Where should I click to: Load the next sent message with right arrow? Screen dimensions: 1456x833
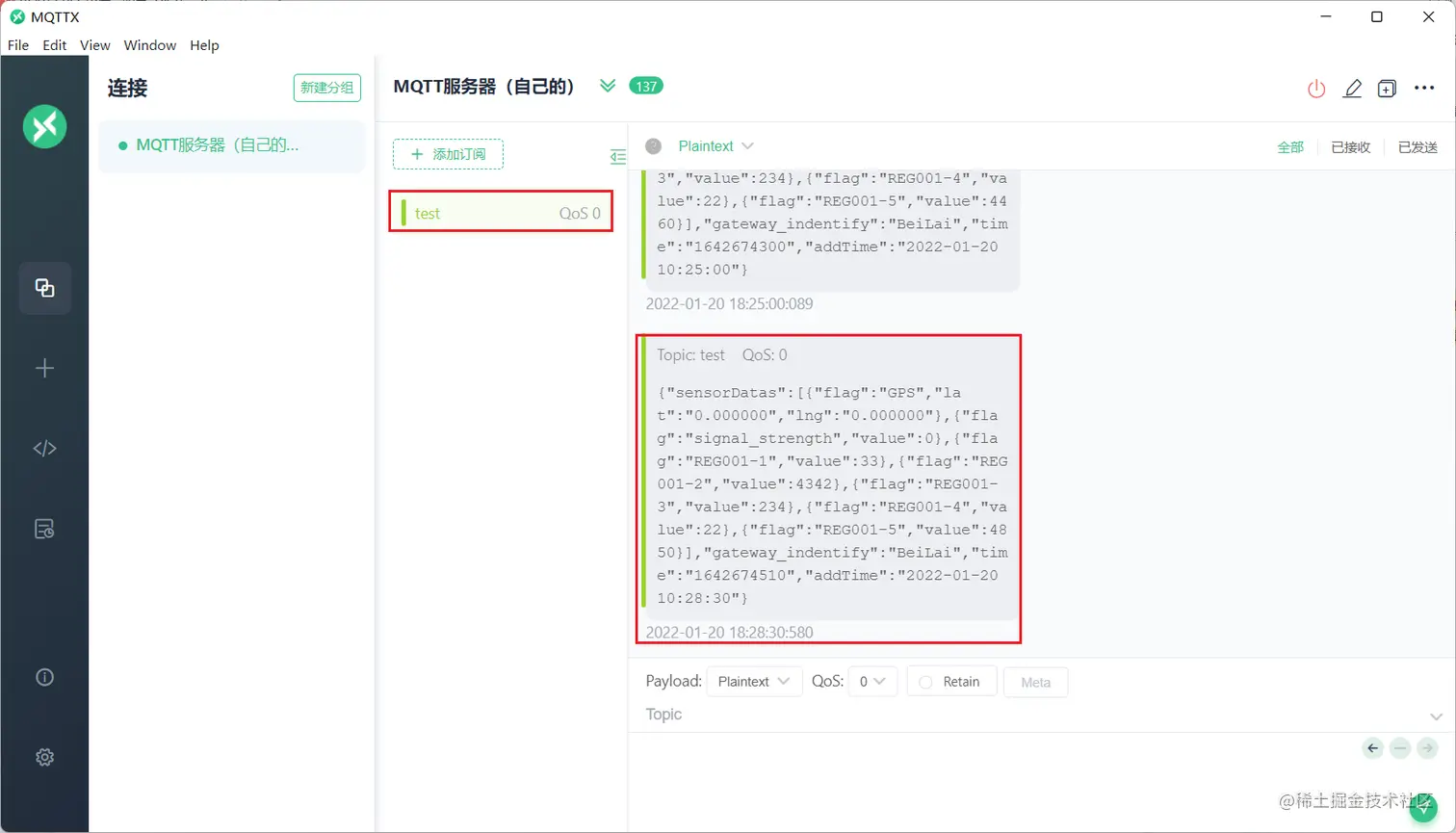tap(1427, 748)
